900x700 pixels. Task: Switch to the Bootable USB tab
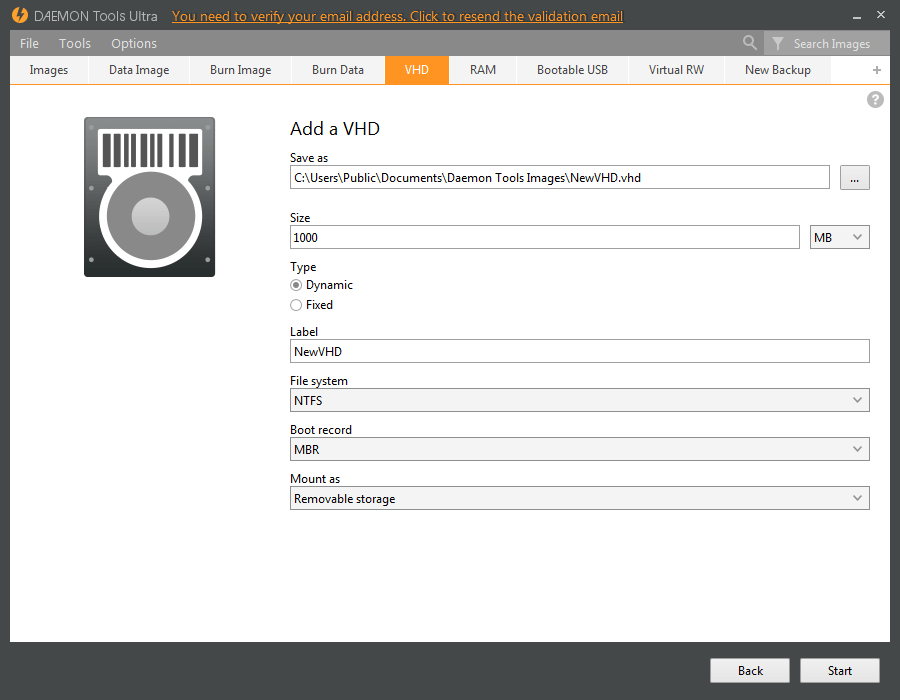coord(571,70)
